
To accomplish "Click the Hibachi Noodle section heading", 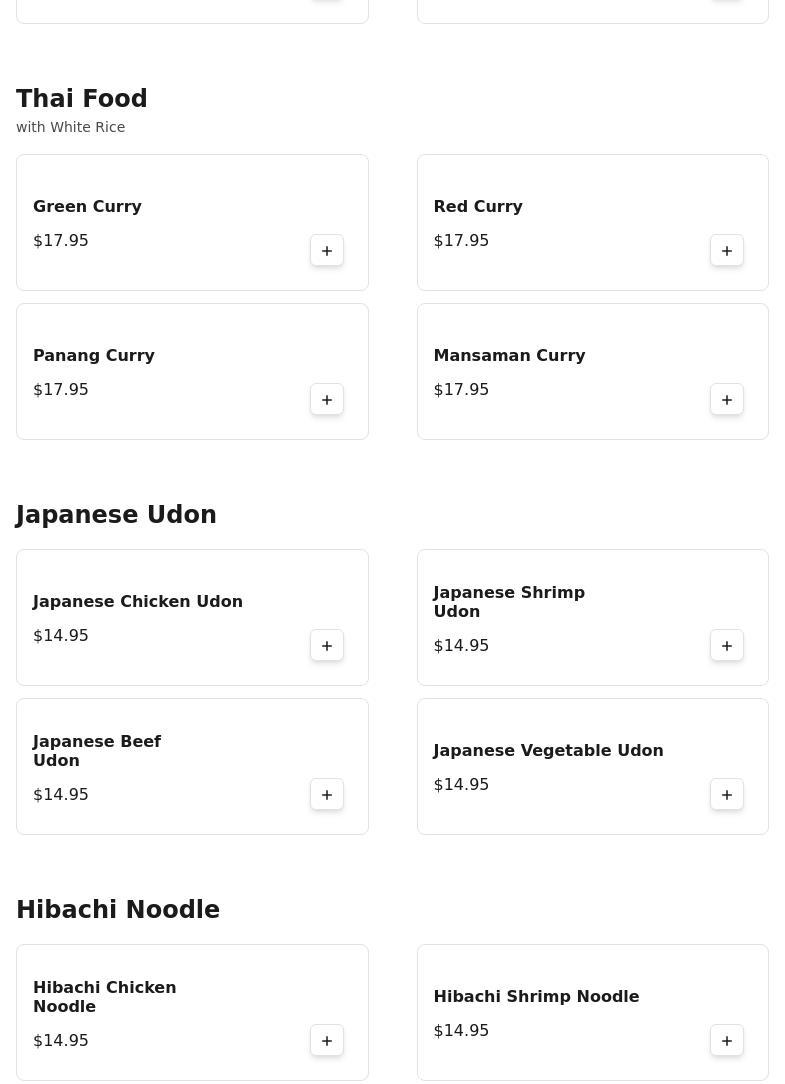I will (118, 909).
